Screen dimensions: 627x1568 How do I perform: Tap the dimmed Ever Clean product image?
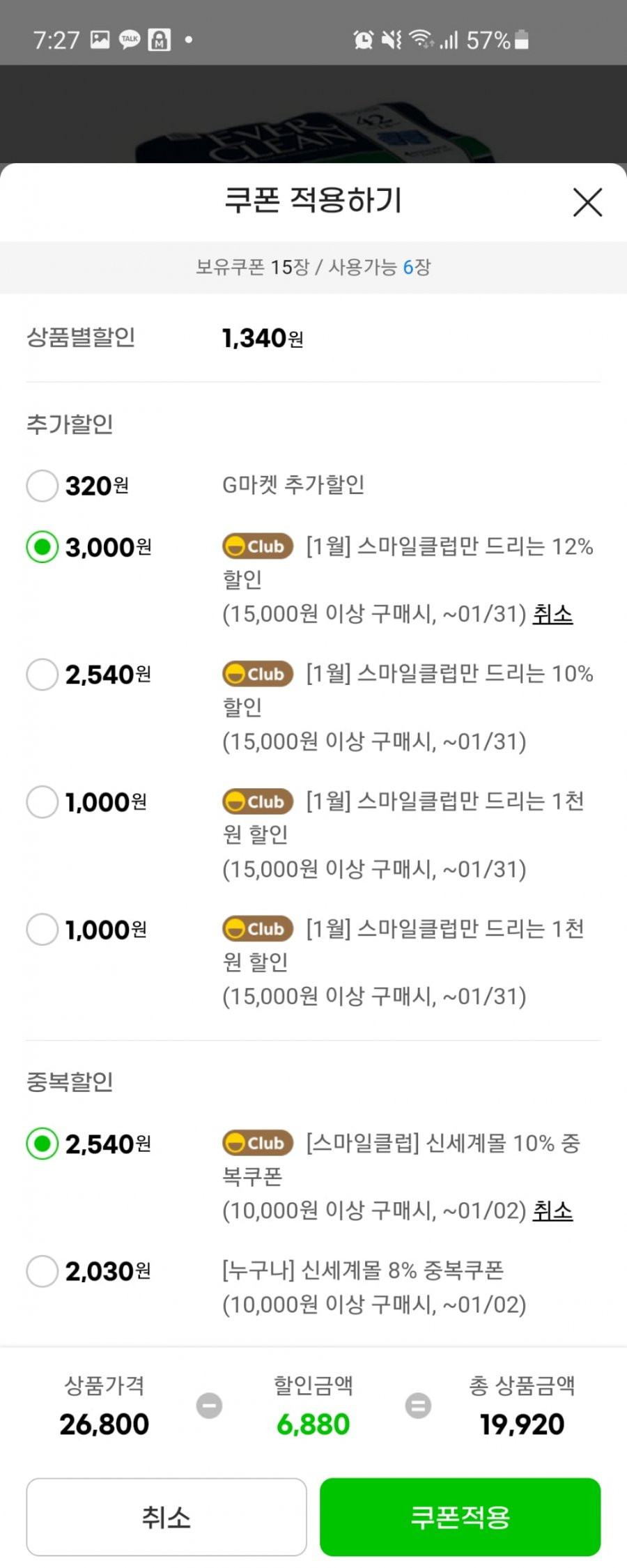pyautogui.click(x=313, y=136)
